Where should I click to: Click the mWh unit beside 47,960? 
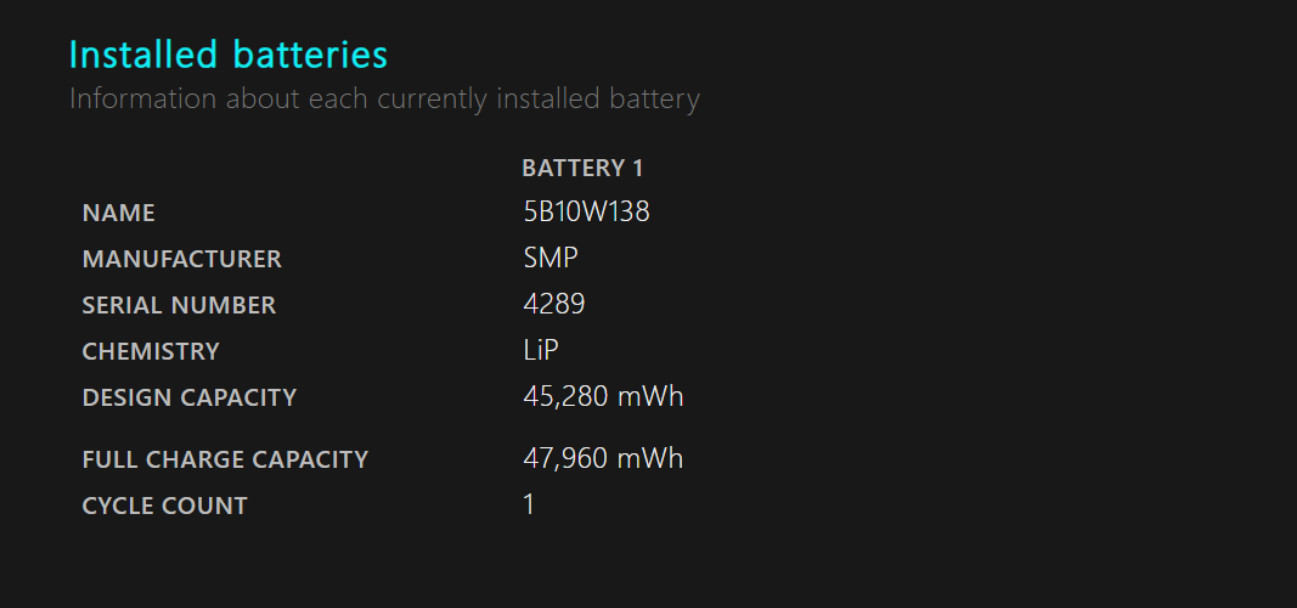click(x=650, y=458)
